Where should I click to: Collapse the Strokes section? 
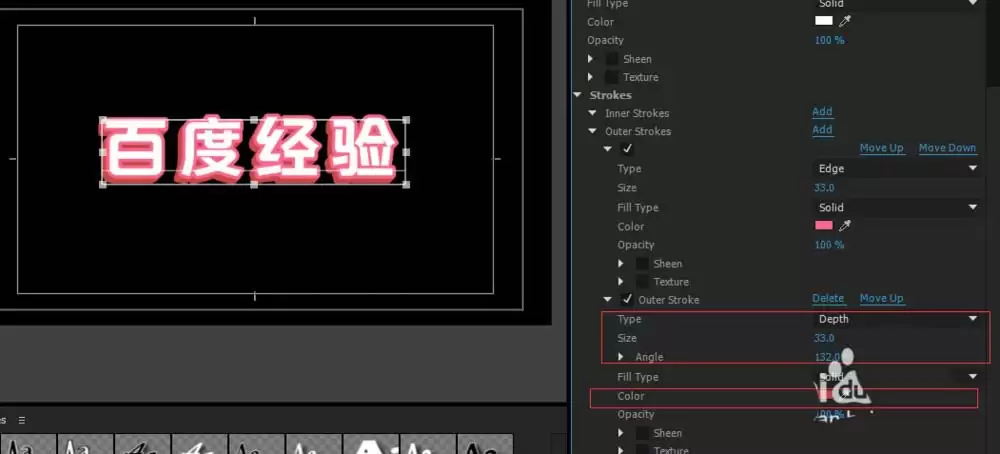[x=577, y=95]
